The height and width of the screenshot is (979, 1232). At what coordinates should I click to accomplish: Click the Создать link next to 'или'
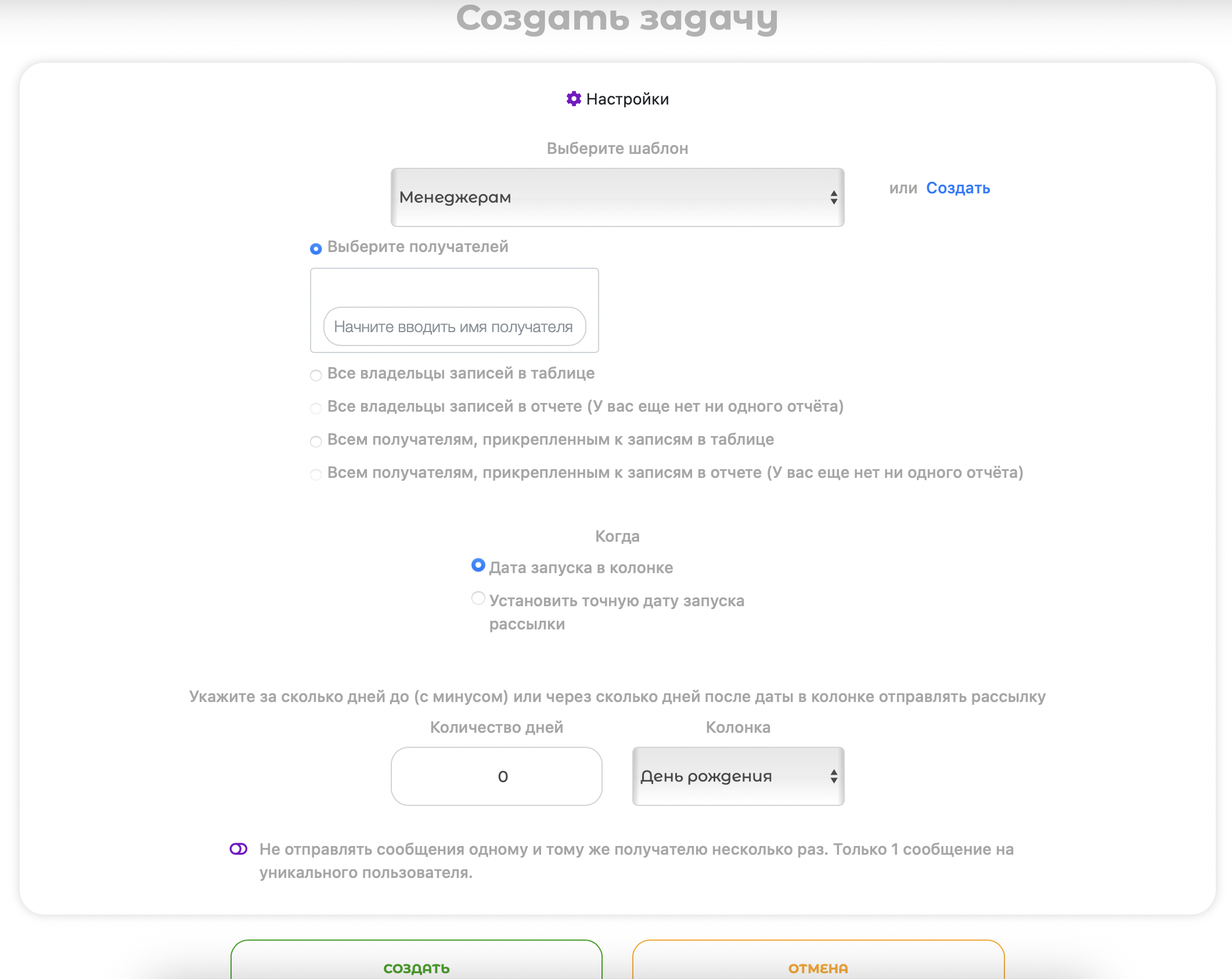click(957, 188)
